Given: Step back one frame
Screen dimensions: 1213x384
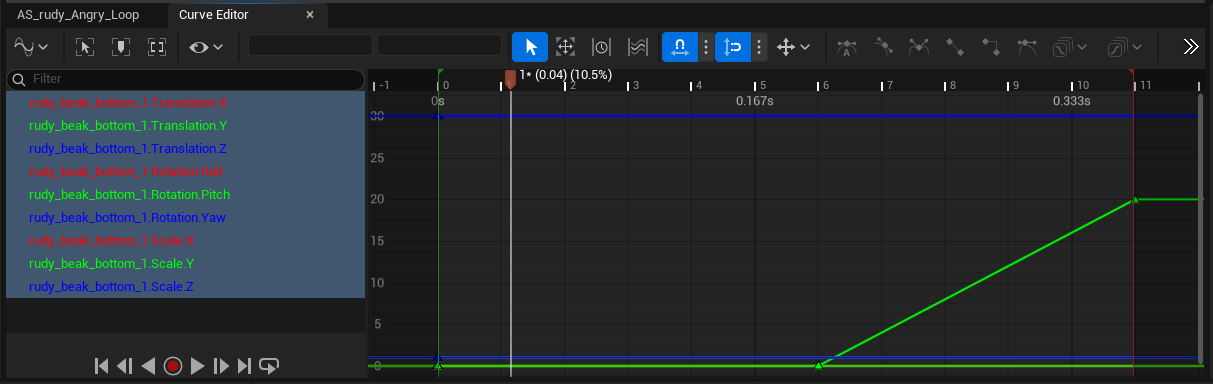Looking at the screenshot, I should point(125,366).
